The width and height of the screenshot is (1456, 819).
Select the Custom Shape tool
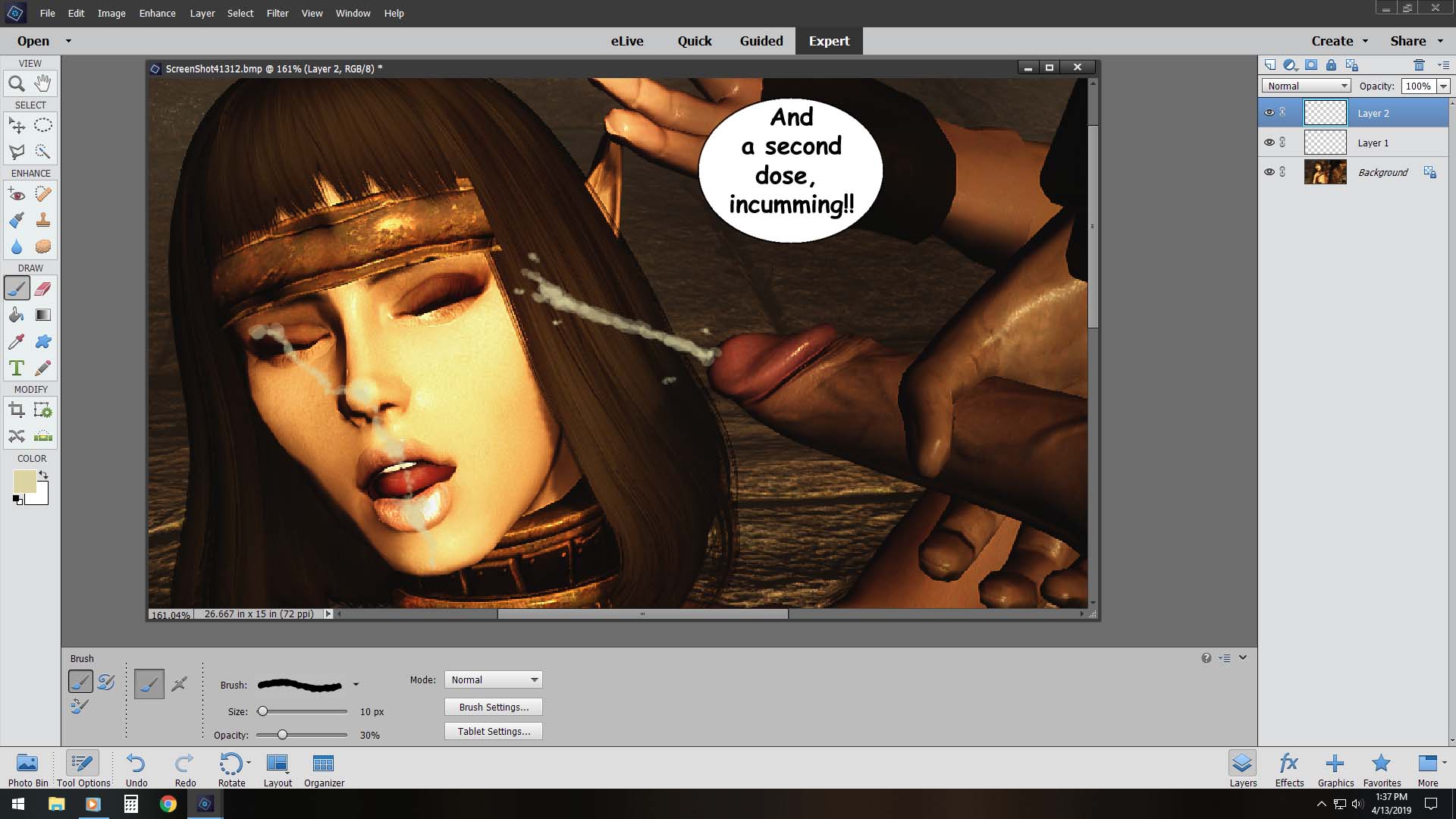tap(43, 341)
